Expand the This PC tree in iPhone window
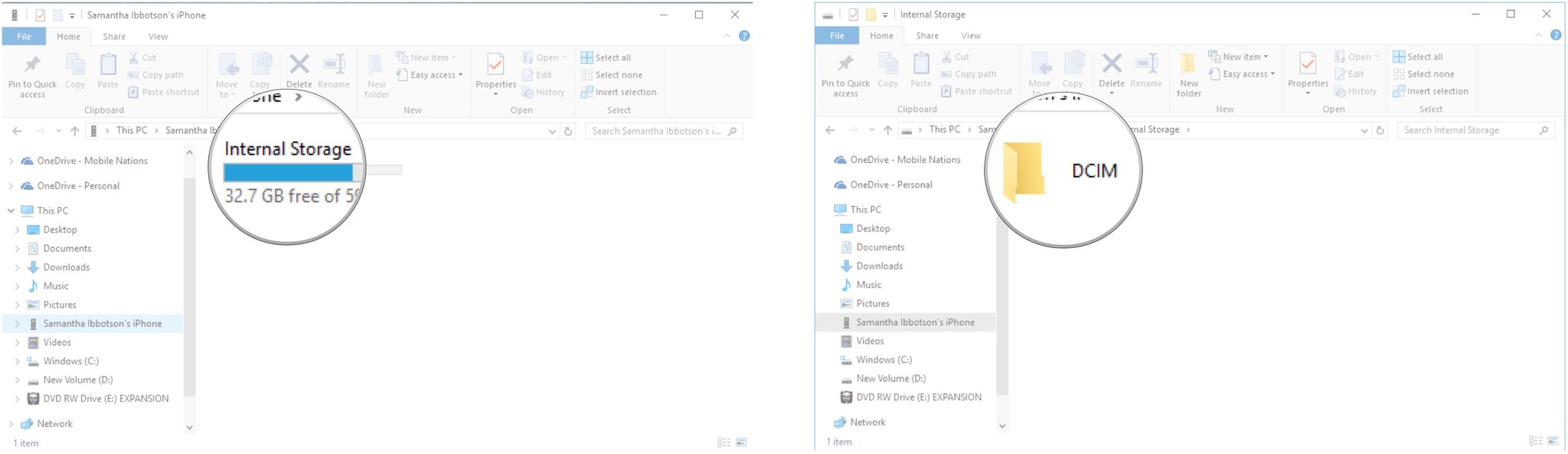 pos(11,211)
